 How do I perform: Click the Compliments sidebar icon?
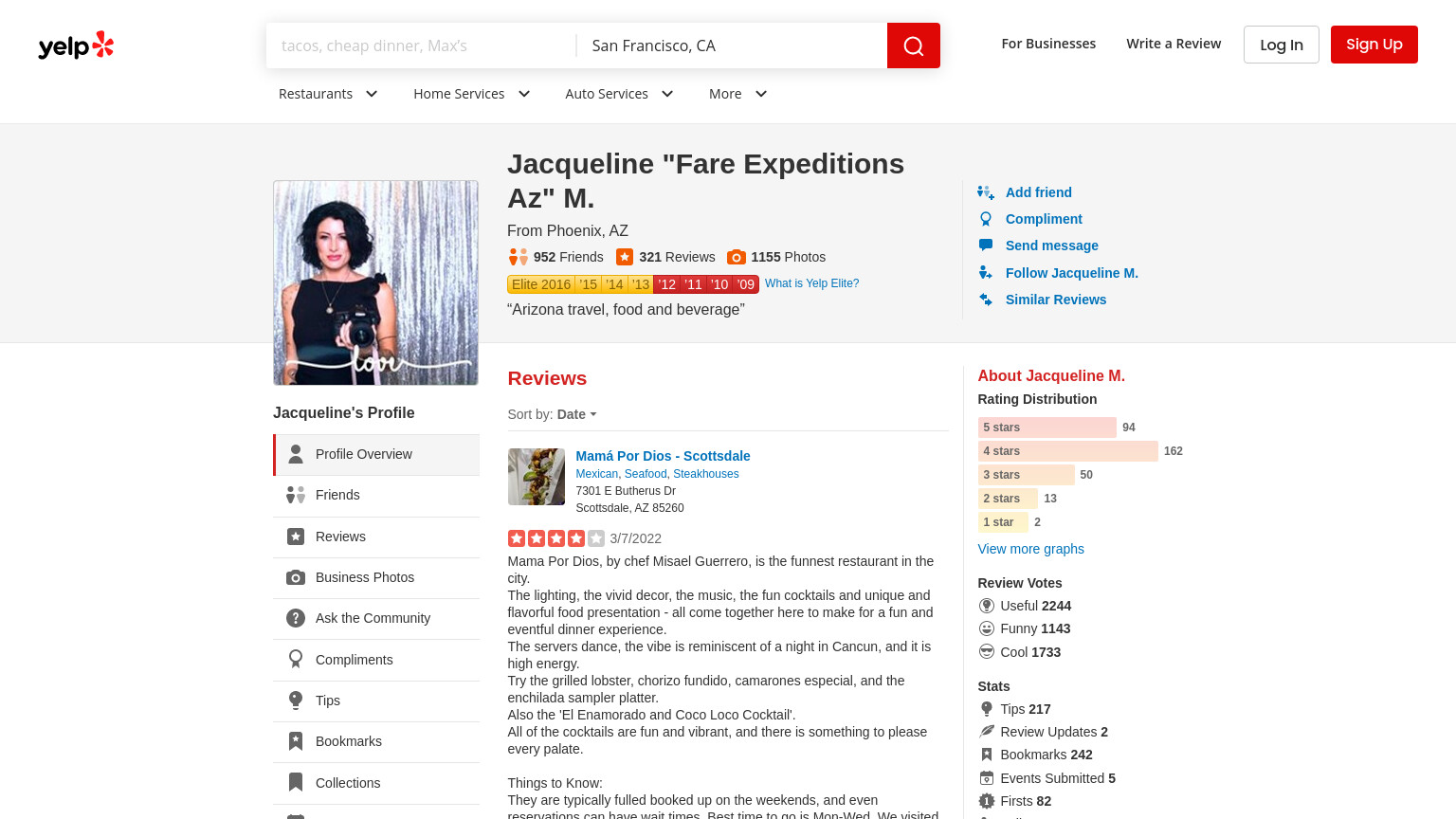(296, 659)
